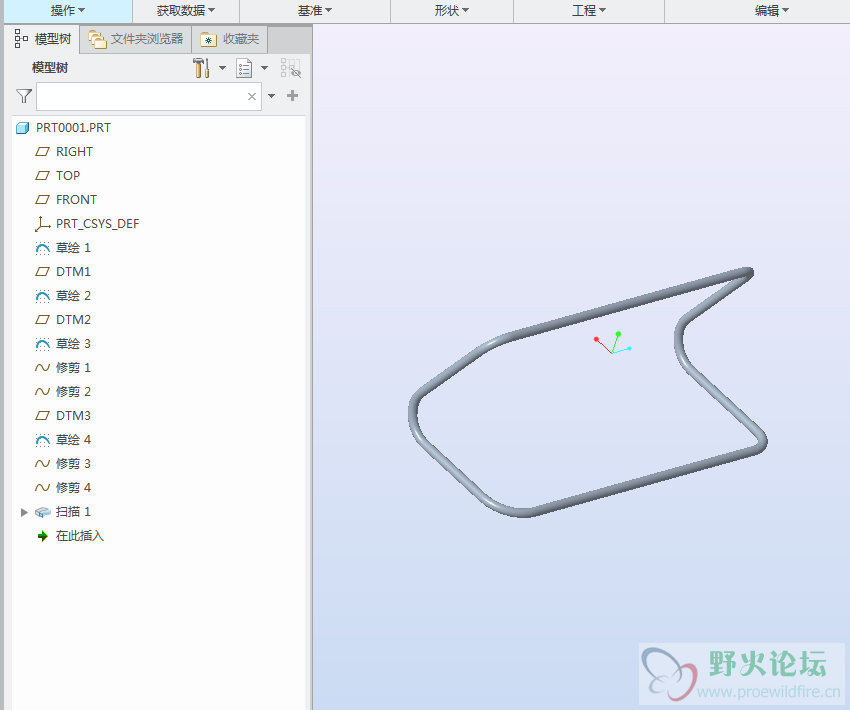The width and height of the screenshot is (850, 710).
Task: Clear the model tree search field
Action: pos(252,96)
